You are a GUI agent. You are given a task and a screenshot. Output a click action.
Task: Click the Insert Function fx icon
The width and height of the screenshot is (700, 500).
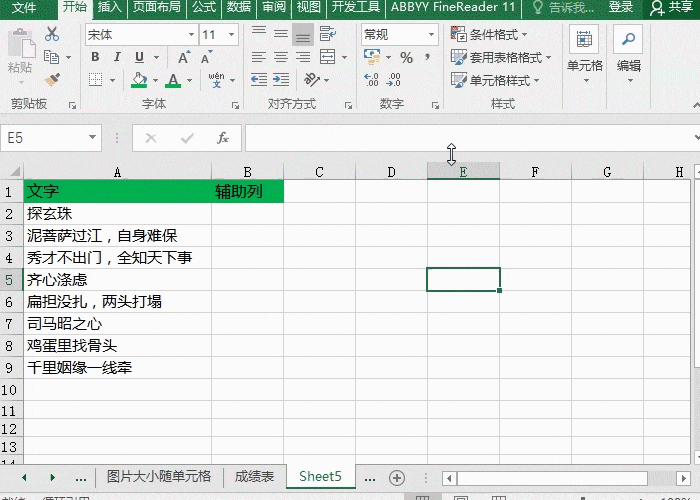[223, 138]
